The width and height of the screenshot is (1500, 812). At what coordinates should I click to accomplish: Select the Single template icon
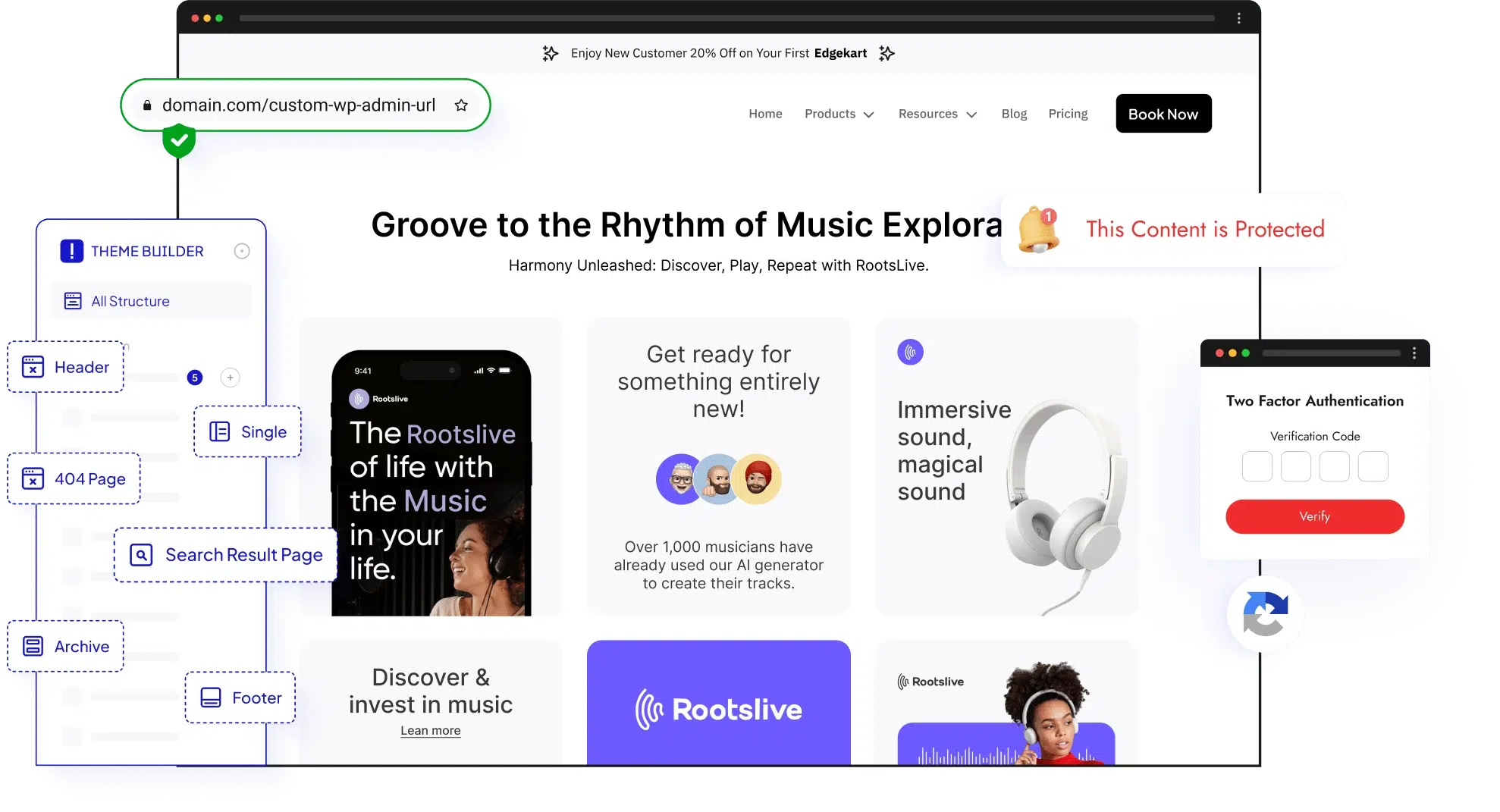(220, 431)
